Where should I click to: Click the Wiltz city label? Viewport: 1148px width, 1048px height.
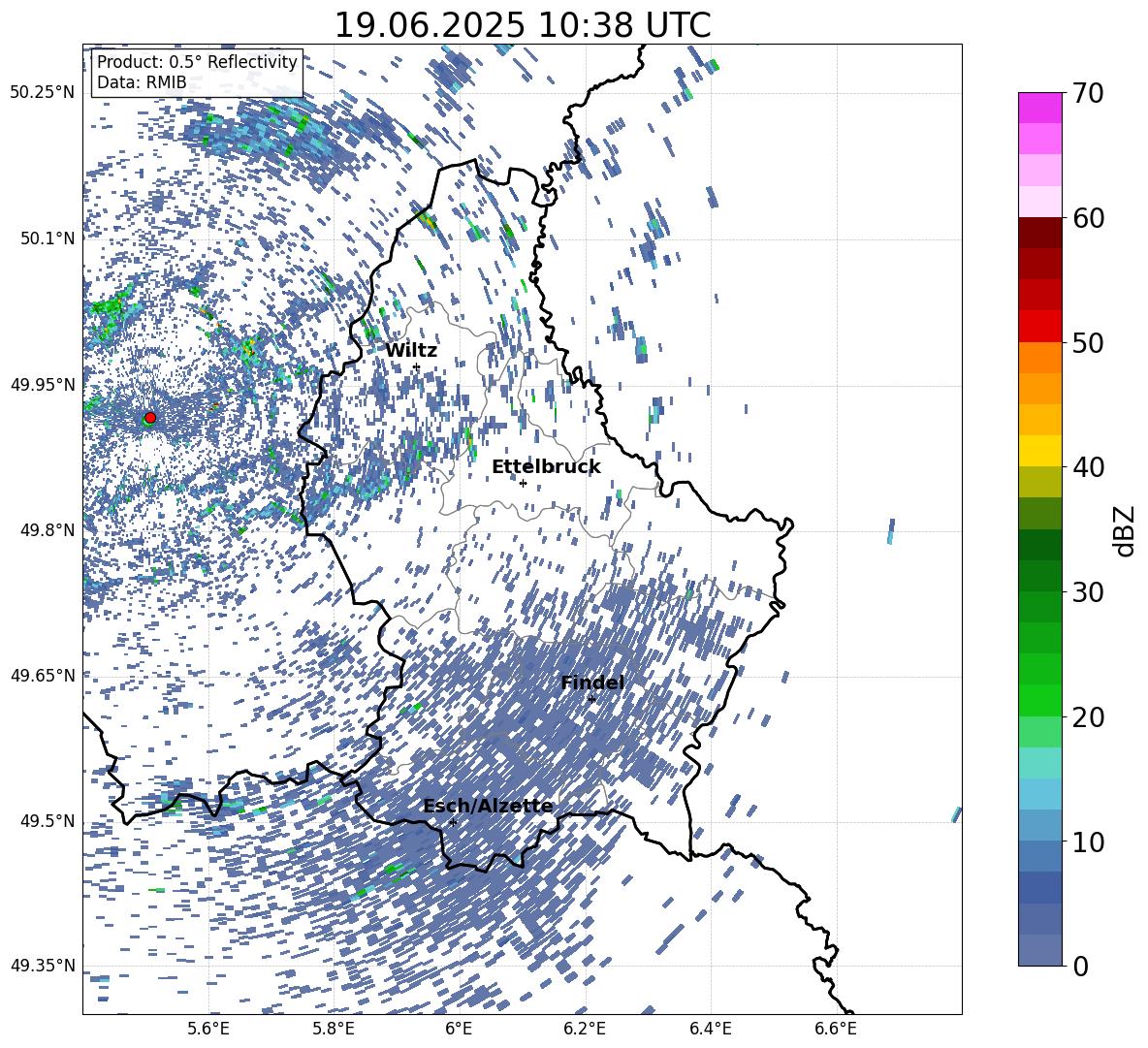[x=411, y=350]
